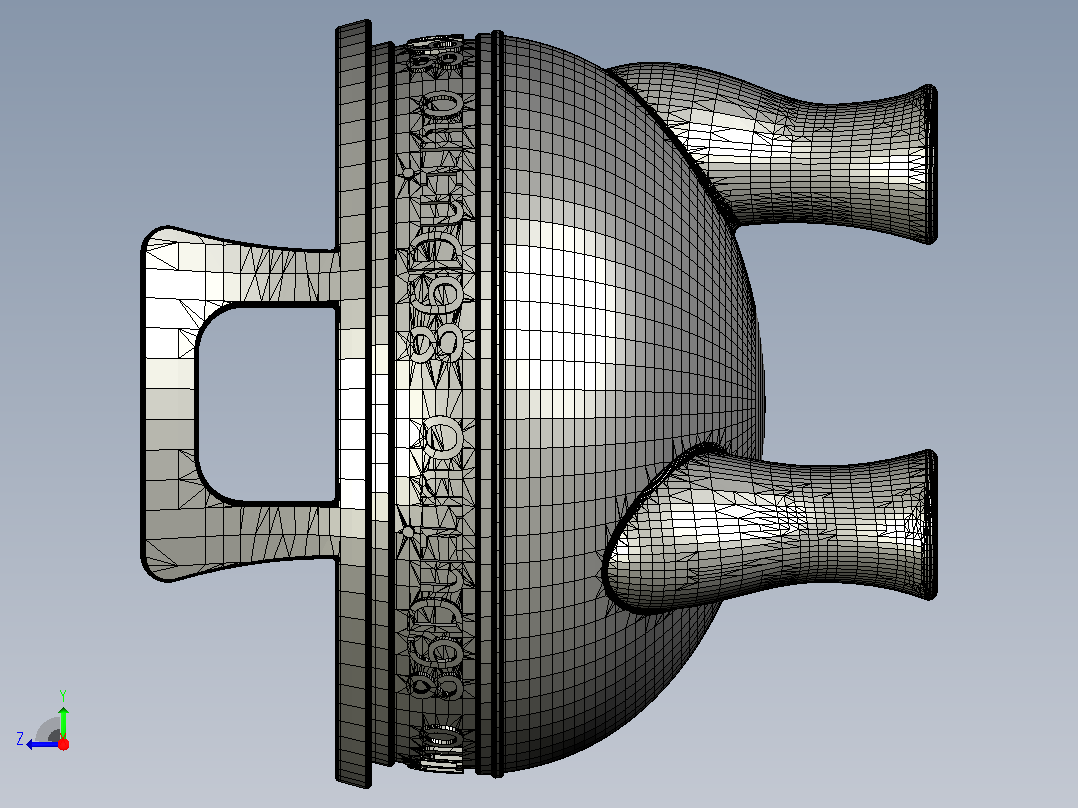Click the red X axis dot on the triad
The width and height of the screenshot is (1078, 808).
click(x=63, y=744)
